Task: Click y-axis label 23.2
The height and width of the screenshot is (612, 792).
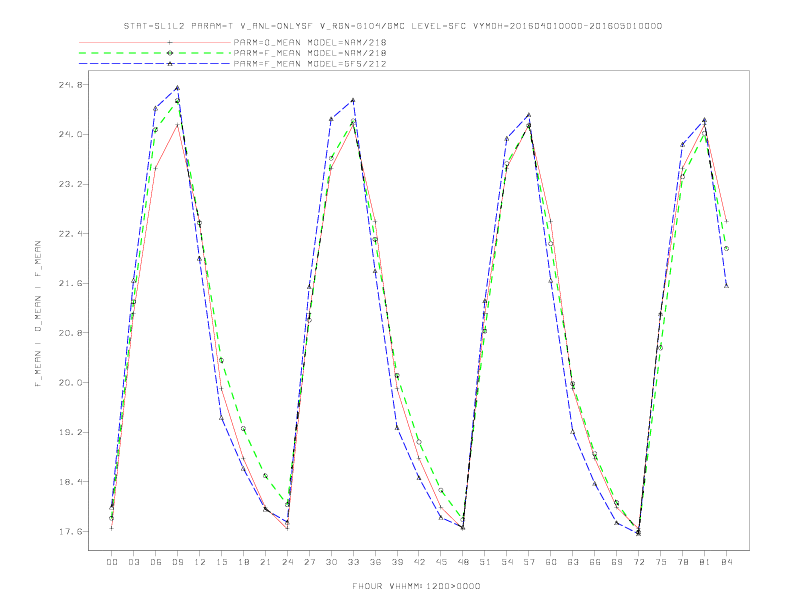Action: tap(70, 184)
